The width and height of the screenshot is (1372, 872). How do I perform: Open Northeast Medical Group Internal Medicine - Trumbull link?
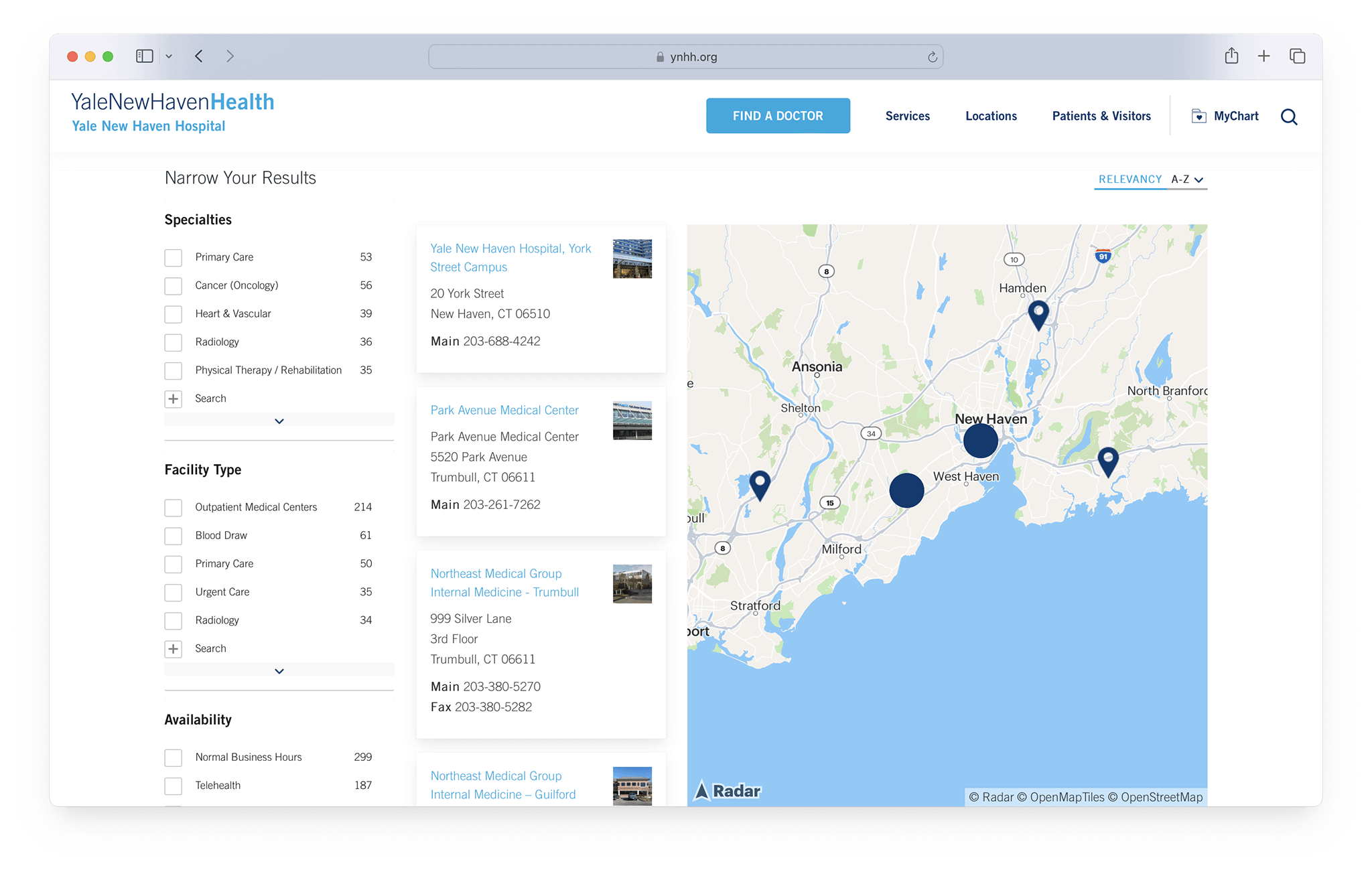click(x=504, y=583)
